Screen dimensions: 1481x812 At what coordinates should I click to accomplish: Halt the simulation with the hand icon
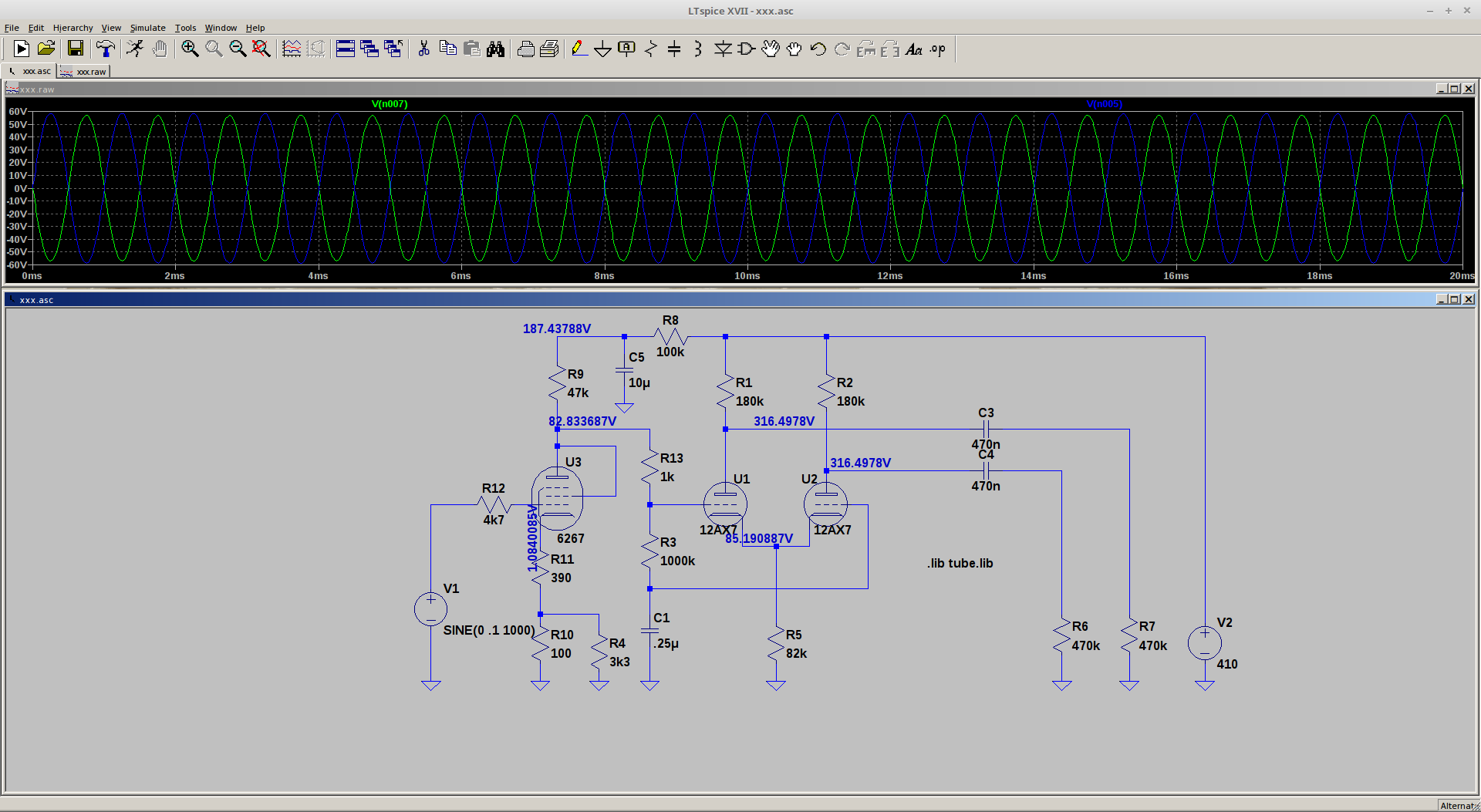[x=160, y=49]
